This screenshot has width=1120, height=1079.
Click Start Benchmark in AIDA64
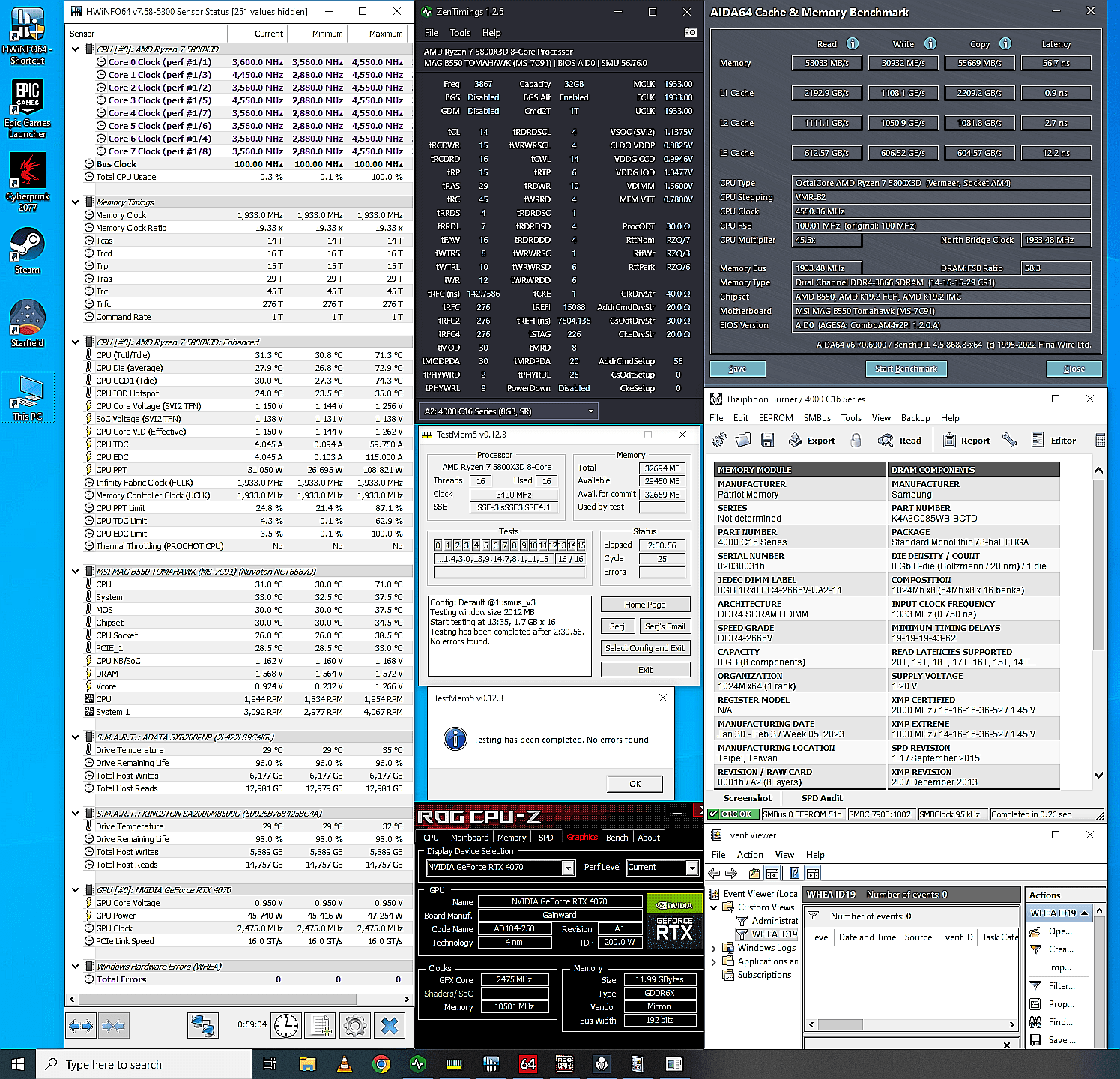(906, 369)
